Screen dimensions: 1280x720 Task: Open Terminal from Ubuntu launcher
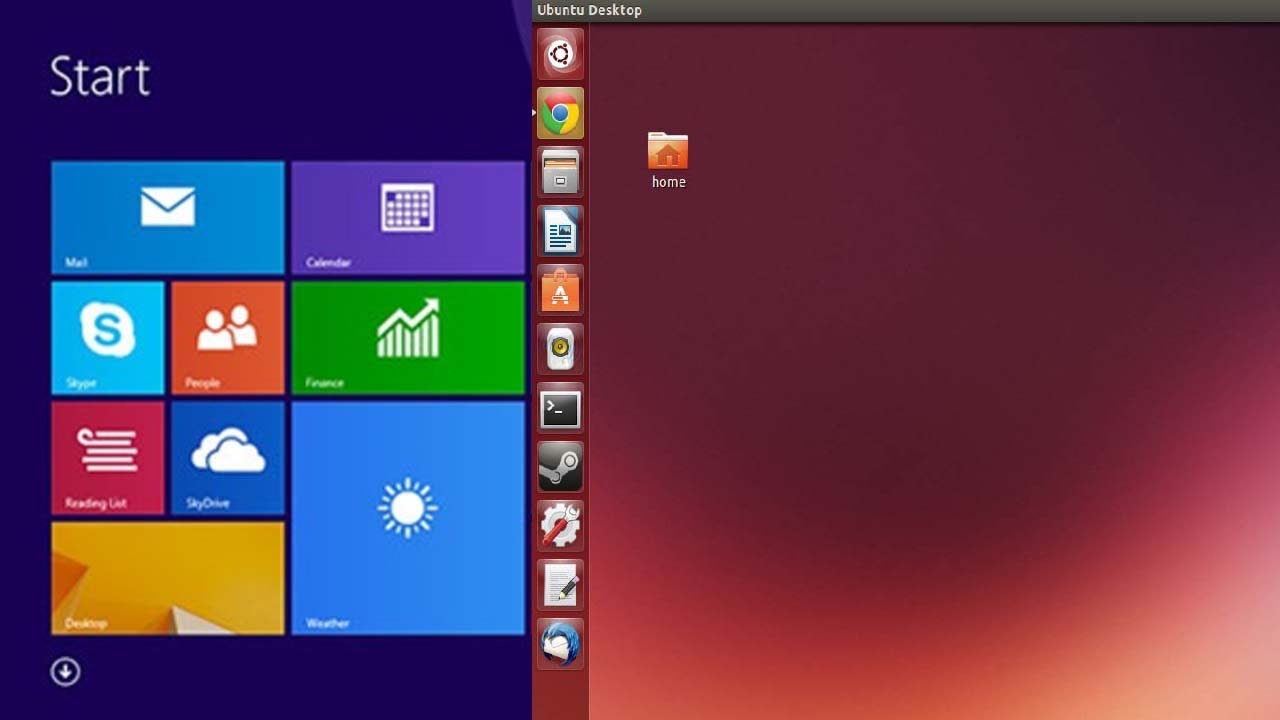(x=560, y=408)
